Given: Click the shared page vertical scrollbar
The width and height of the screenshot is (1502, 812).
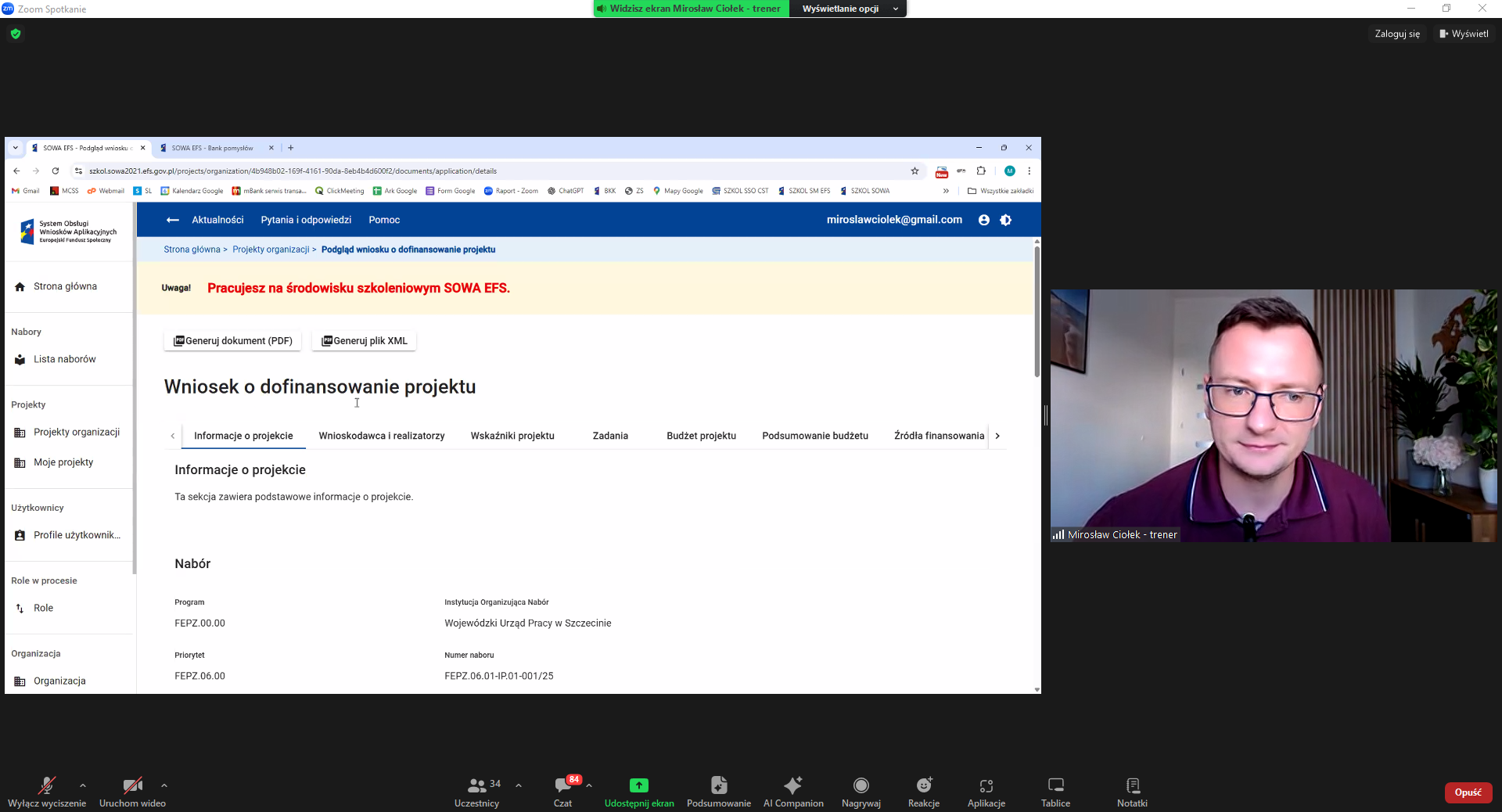Looking at the screenshot, I should click(x=1037, y=313).
